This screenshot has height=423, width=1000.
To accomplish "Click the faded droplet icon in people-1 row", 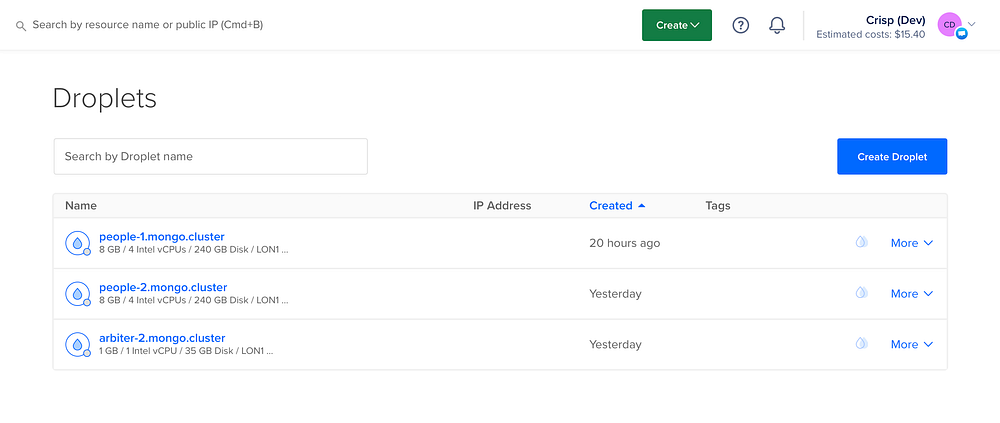I will point(860,243).
